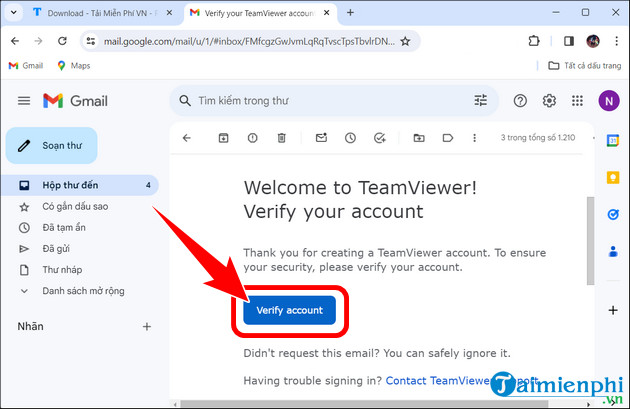
Task: Open Tất cả dấu trang bookmarks folder
Action: [x=585, y=65]
